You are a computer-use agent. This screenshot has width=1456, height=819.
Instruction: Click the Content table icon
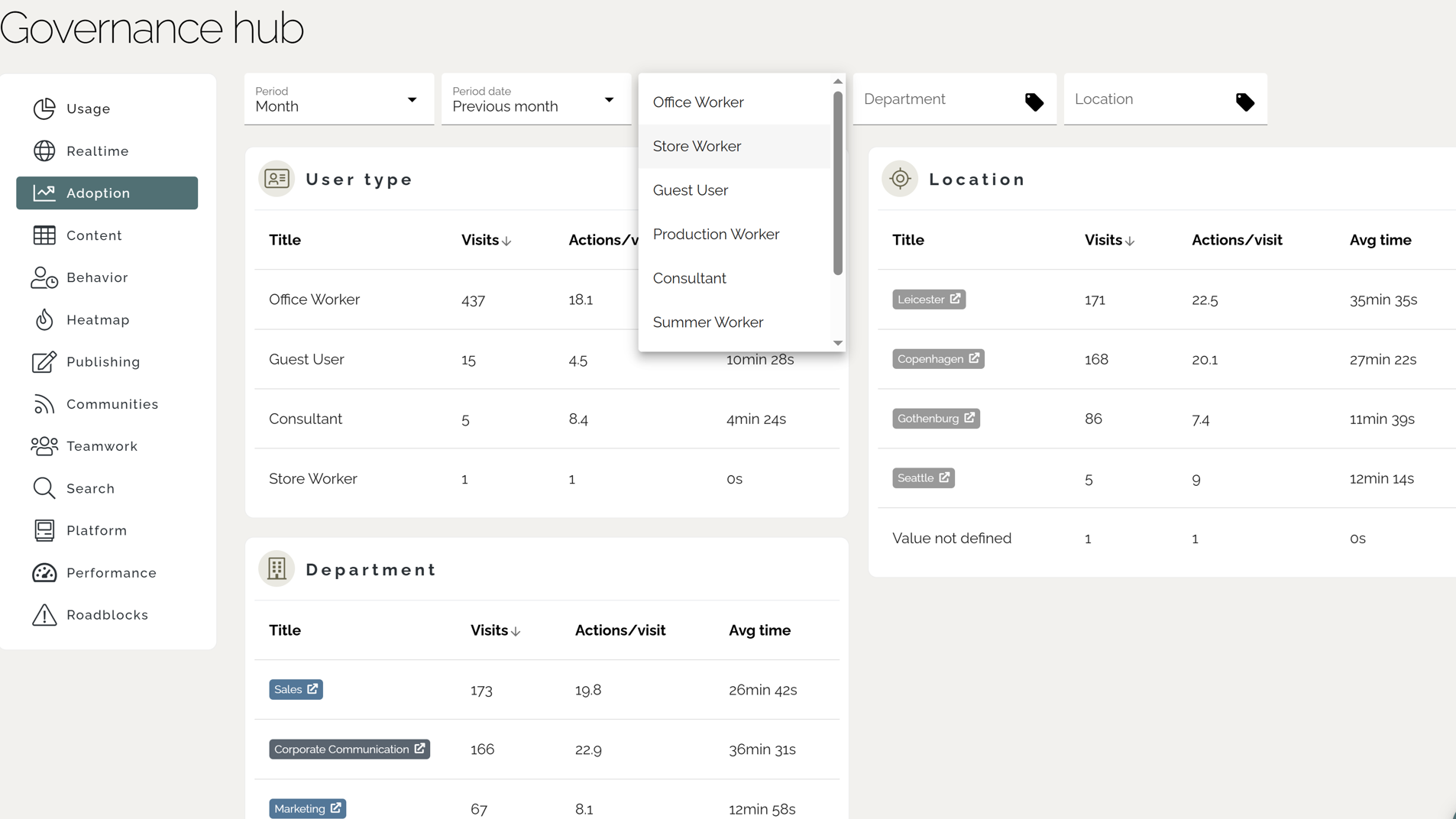pos(44,235)
